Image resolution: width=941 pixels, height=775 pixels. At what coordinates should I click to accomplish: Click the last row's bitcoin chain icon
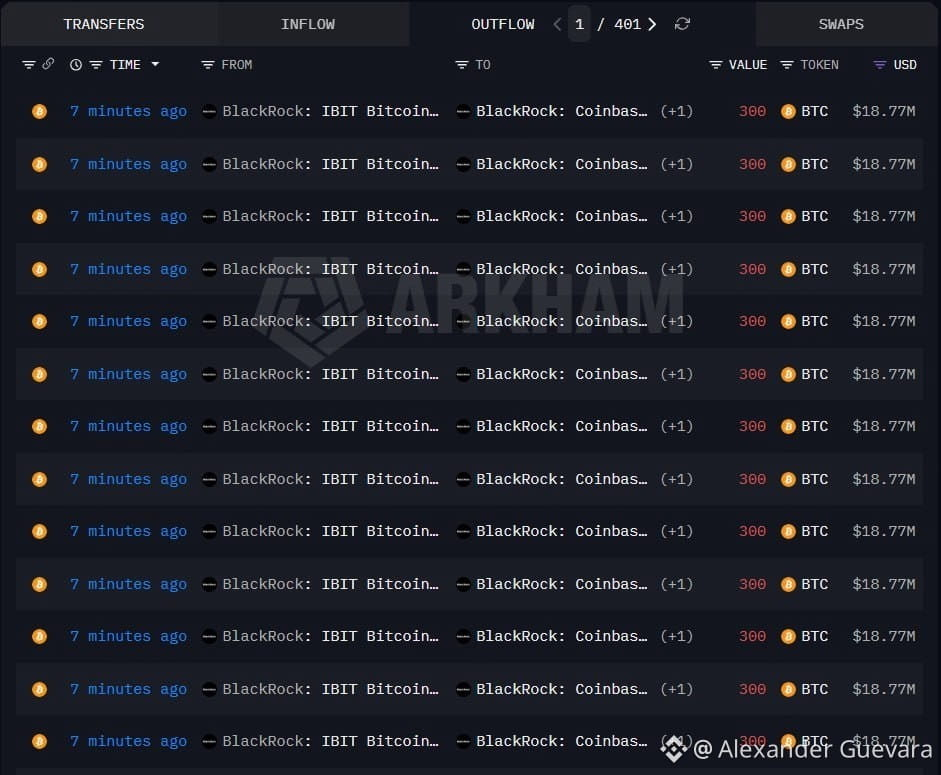[40, 741]
